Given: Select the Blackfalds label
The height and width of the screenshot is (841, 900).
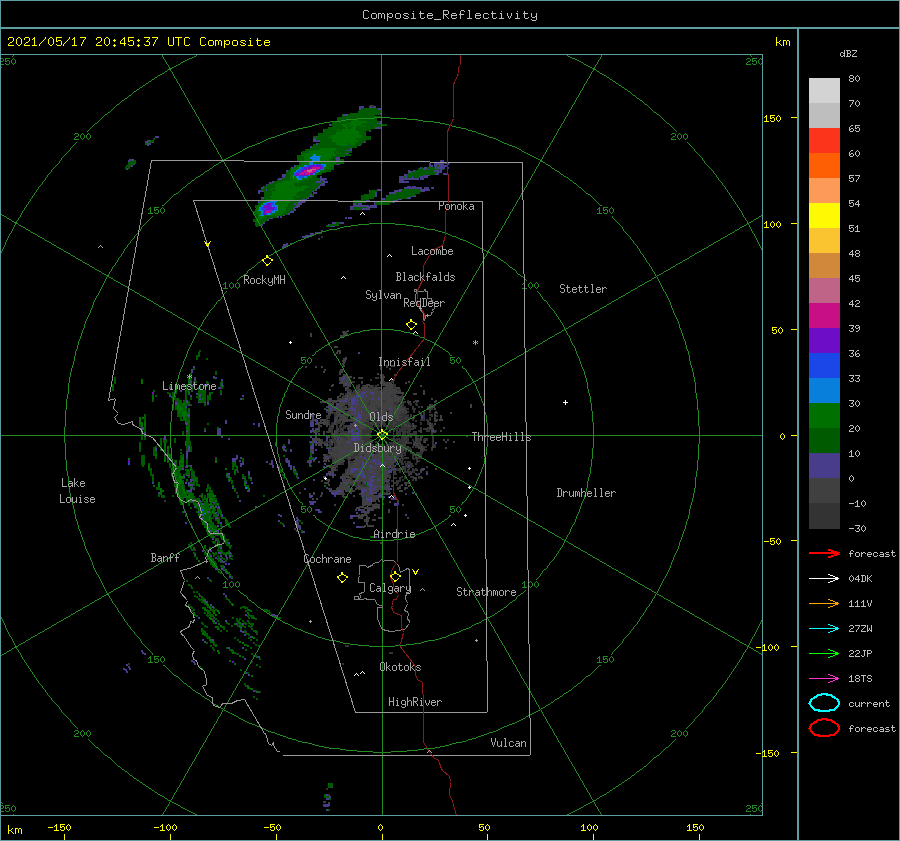Looking at the screenshot, I should (x=425, y=277).
